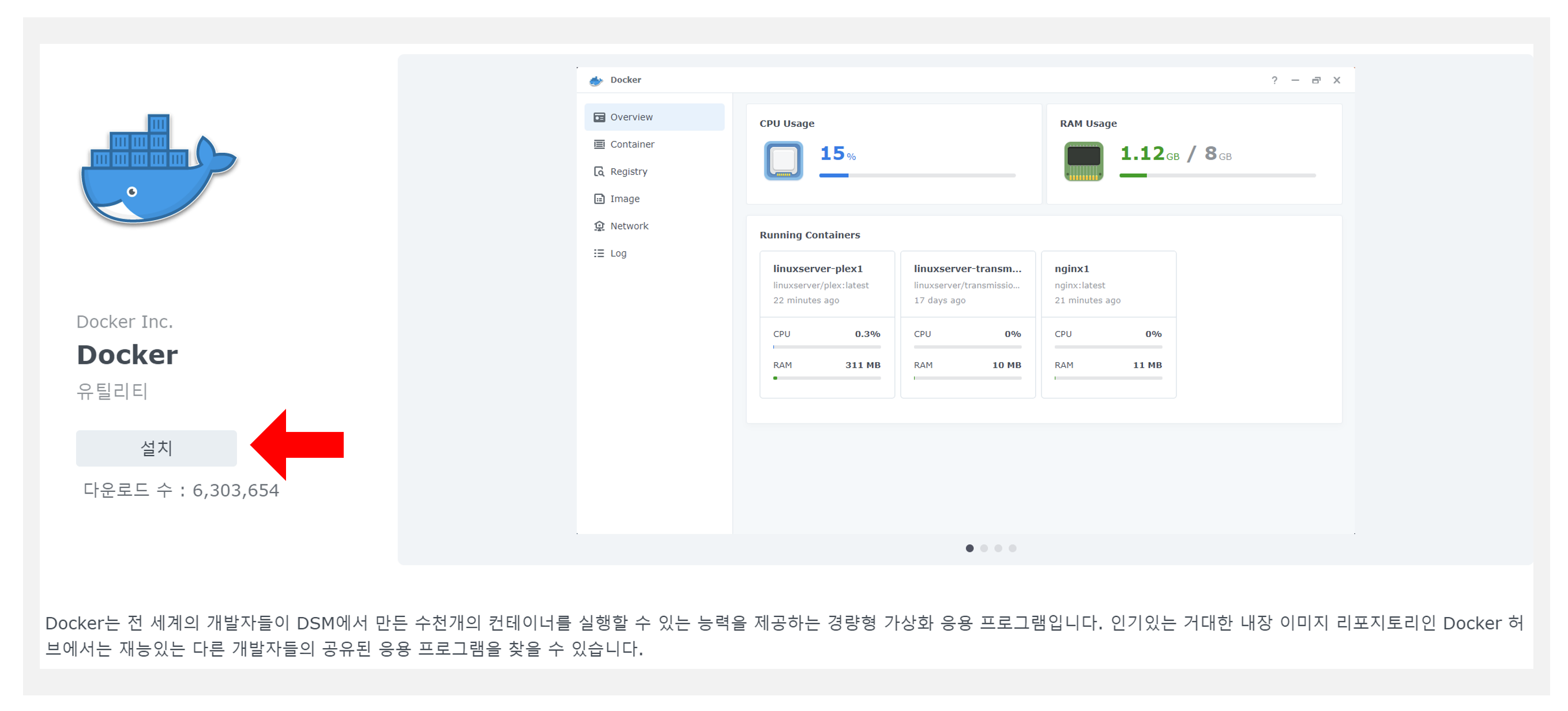Click the Docker package title

coord(127,355)
